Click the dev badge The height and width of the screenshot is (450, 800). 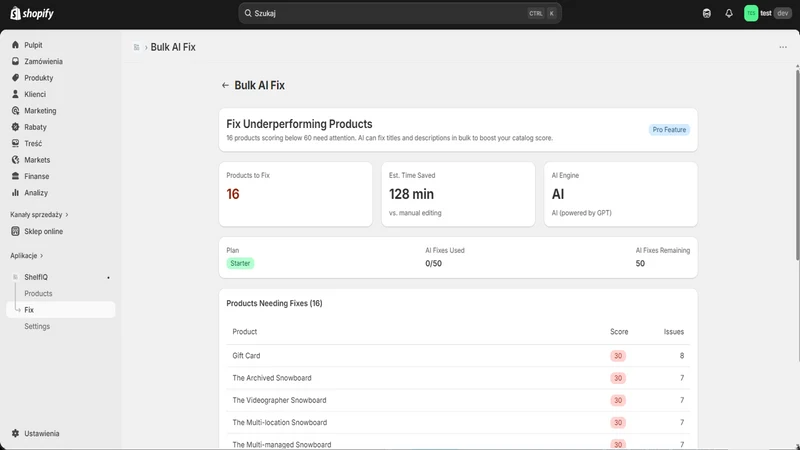(783, 13)
